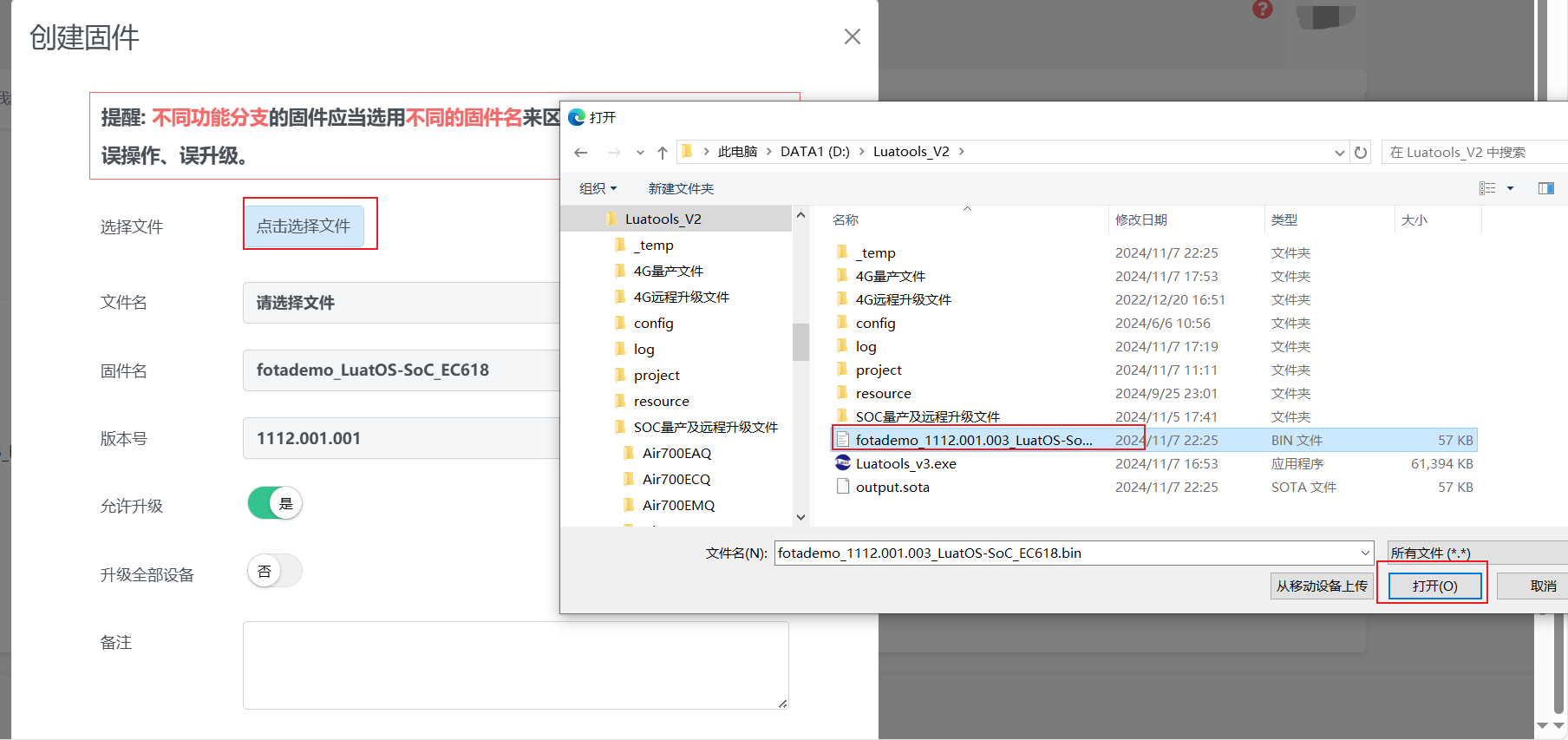This screenshot has height=740, width=1568.
Task: Refresh the folder view
Action: click(1361, 153)
